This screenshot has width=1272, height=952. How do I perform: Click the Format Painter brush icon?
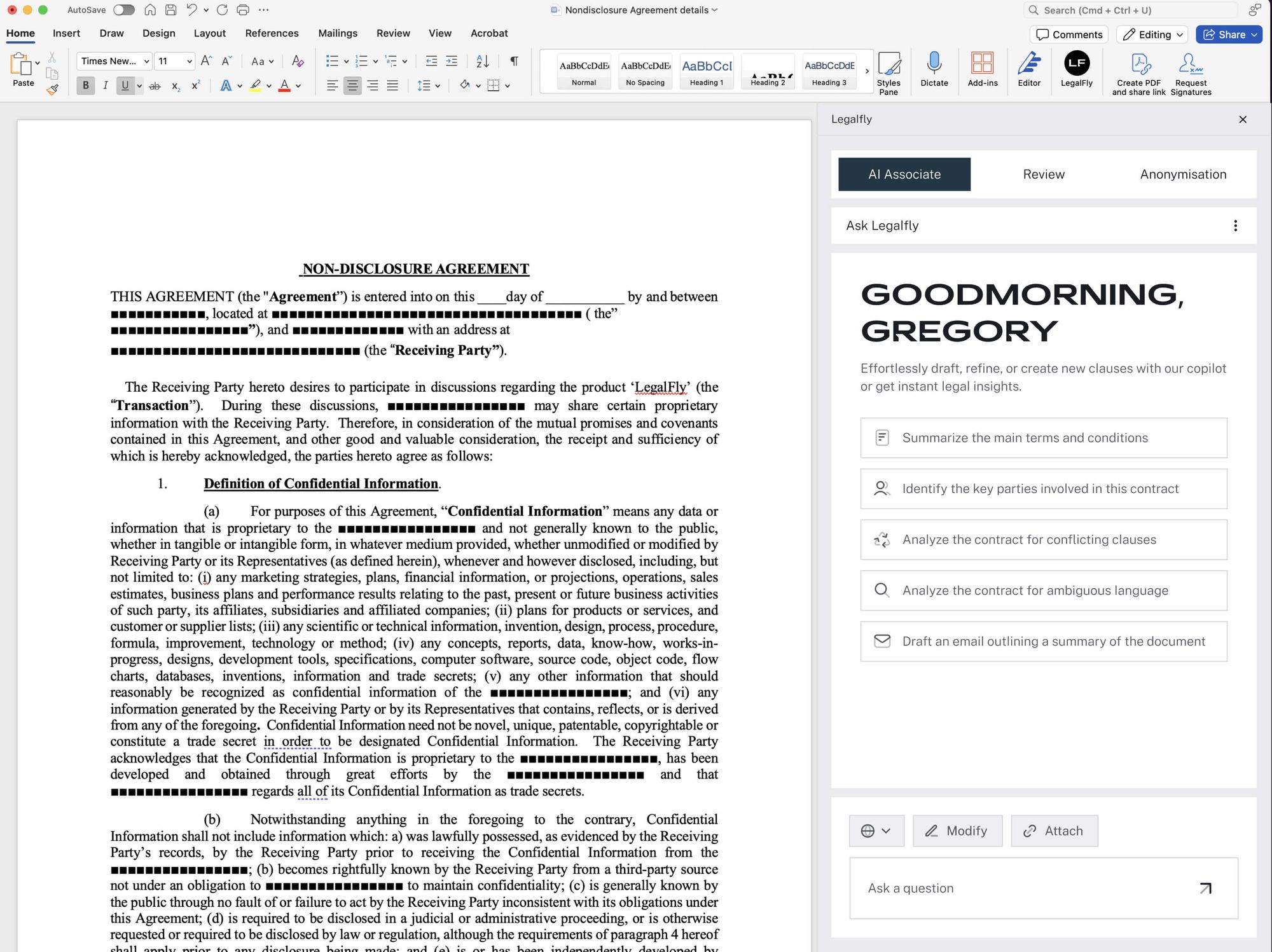(52, 90)
